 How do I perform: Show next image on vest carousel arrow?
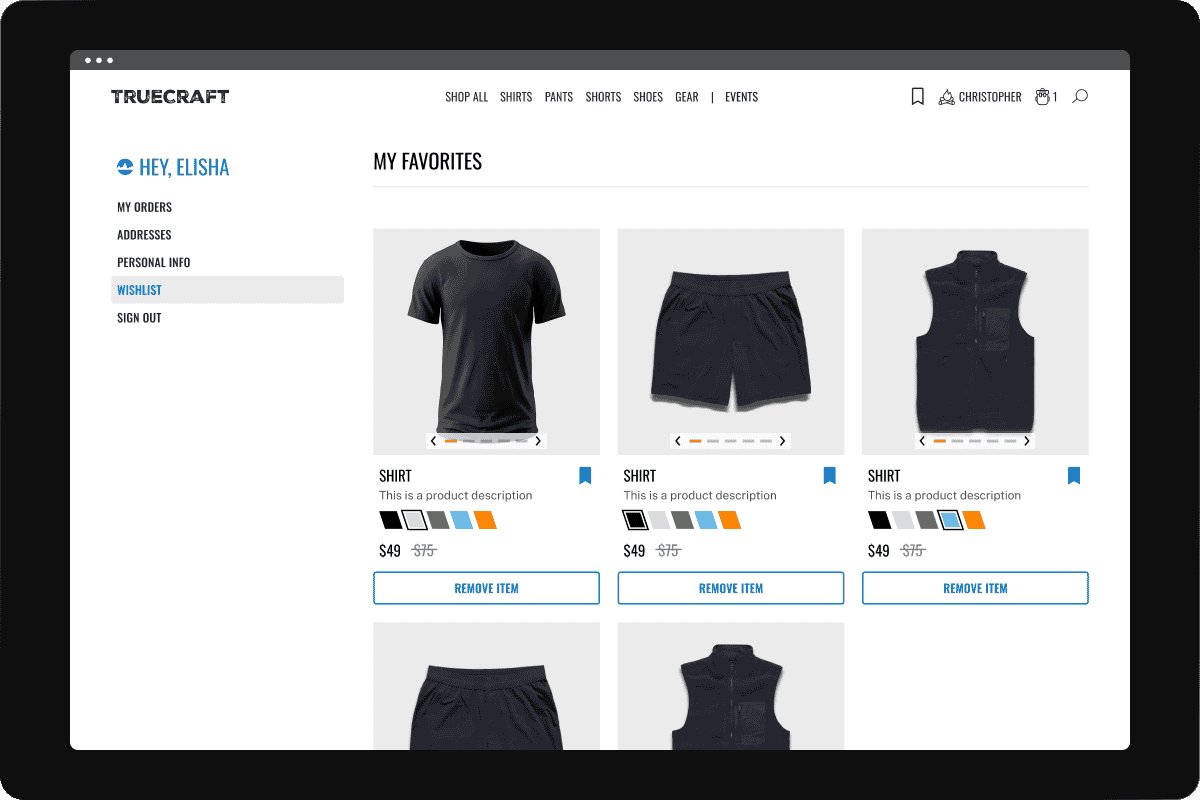pyautogui.click(x=1027, y=441)
